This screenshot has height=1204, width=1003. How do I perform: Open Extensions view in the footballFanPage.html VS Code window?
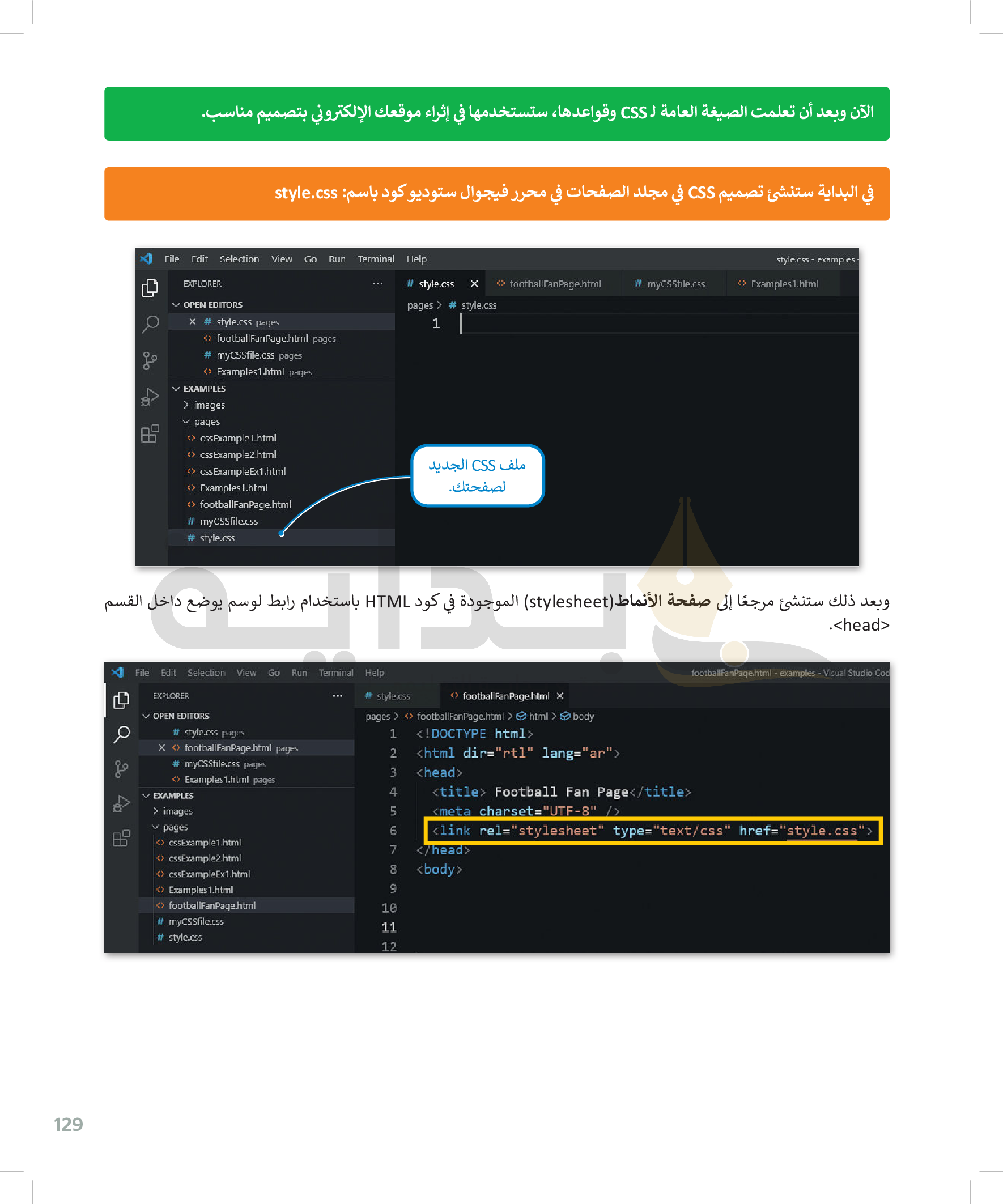point(122,838)
